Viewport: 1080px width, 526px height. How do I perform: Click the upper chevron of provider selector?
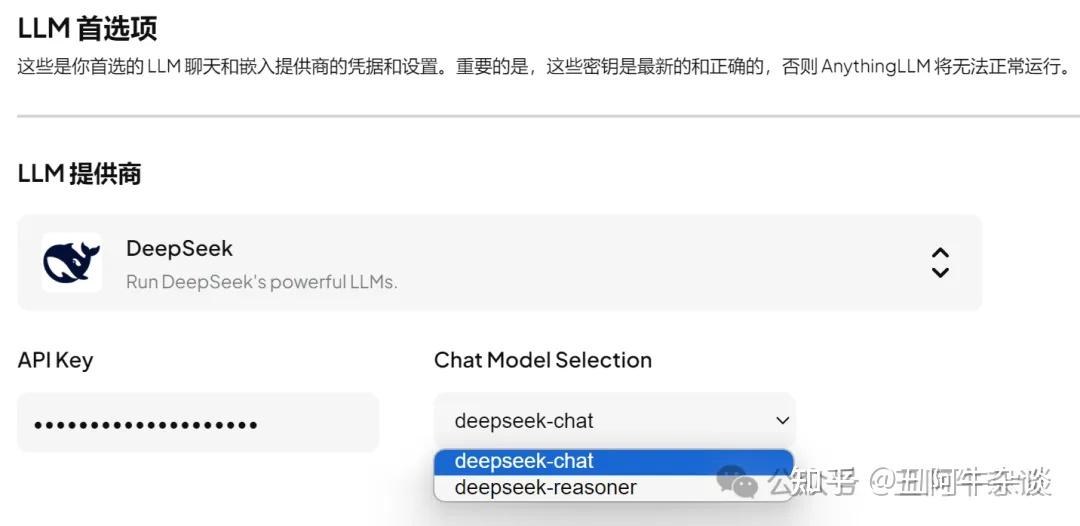click(940, 253)
